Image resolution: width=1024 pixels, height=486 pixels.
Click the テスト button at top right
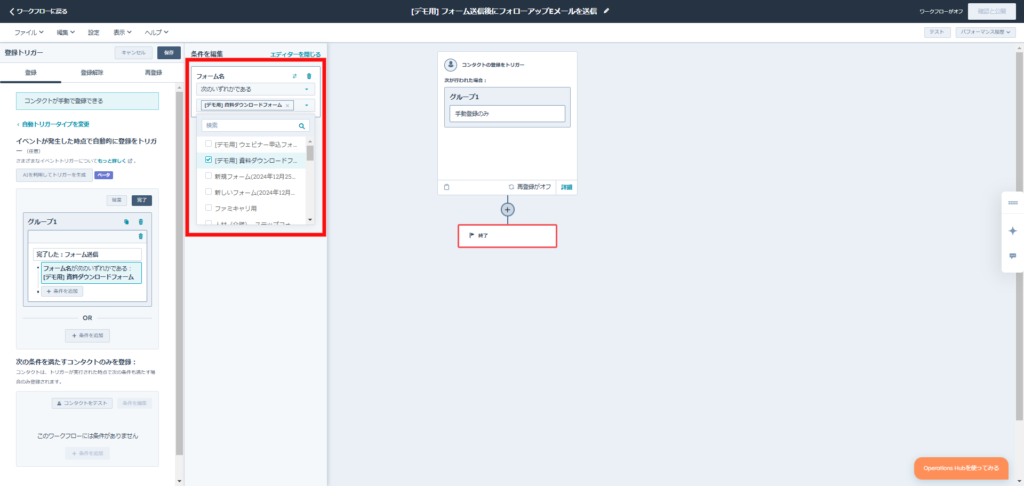[937, 32]
